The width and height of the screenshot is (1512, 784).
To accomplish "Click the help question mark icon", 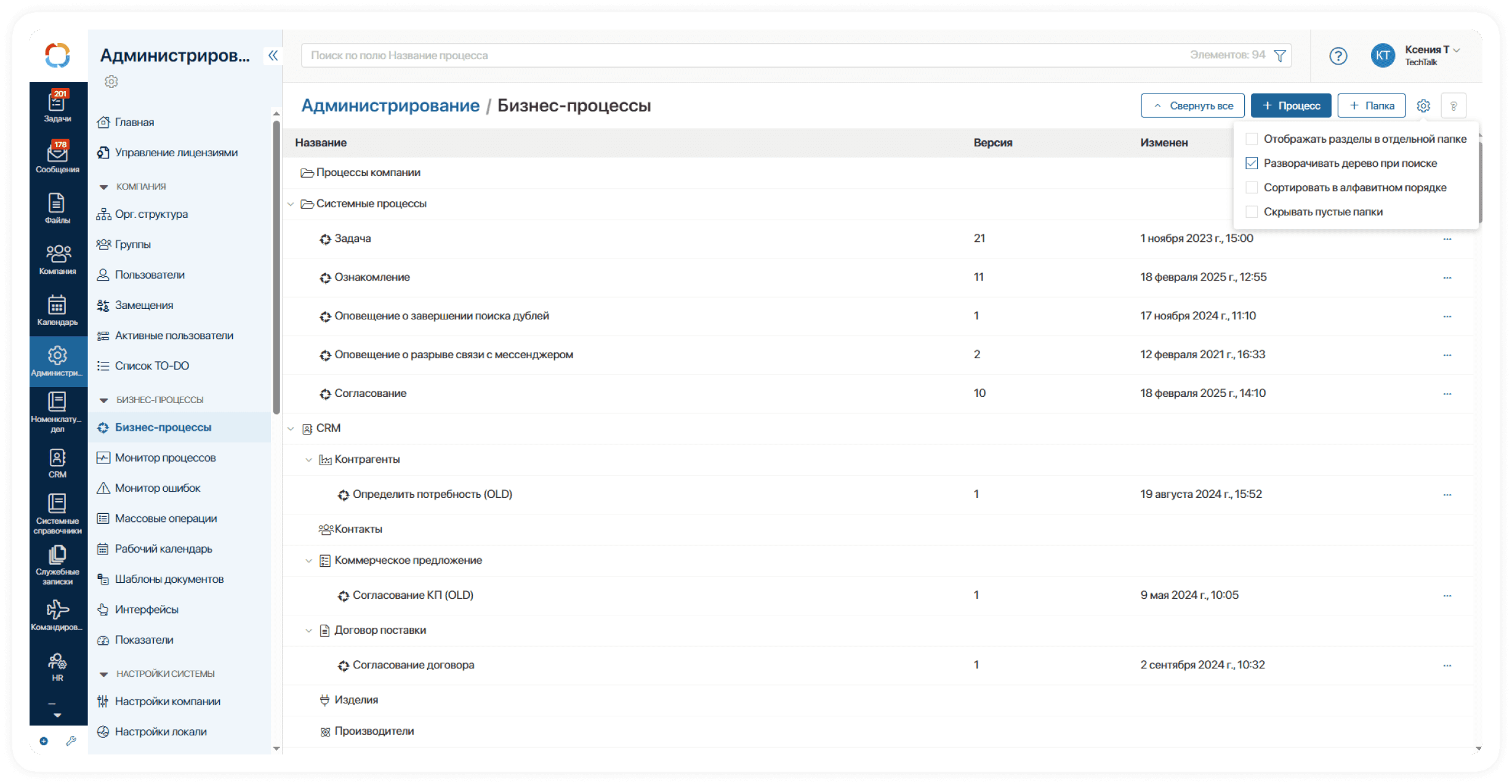I will coord(1338,56).
